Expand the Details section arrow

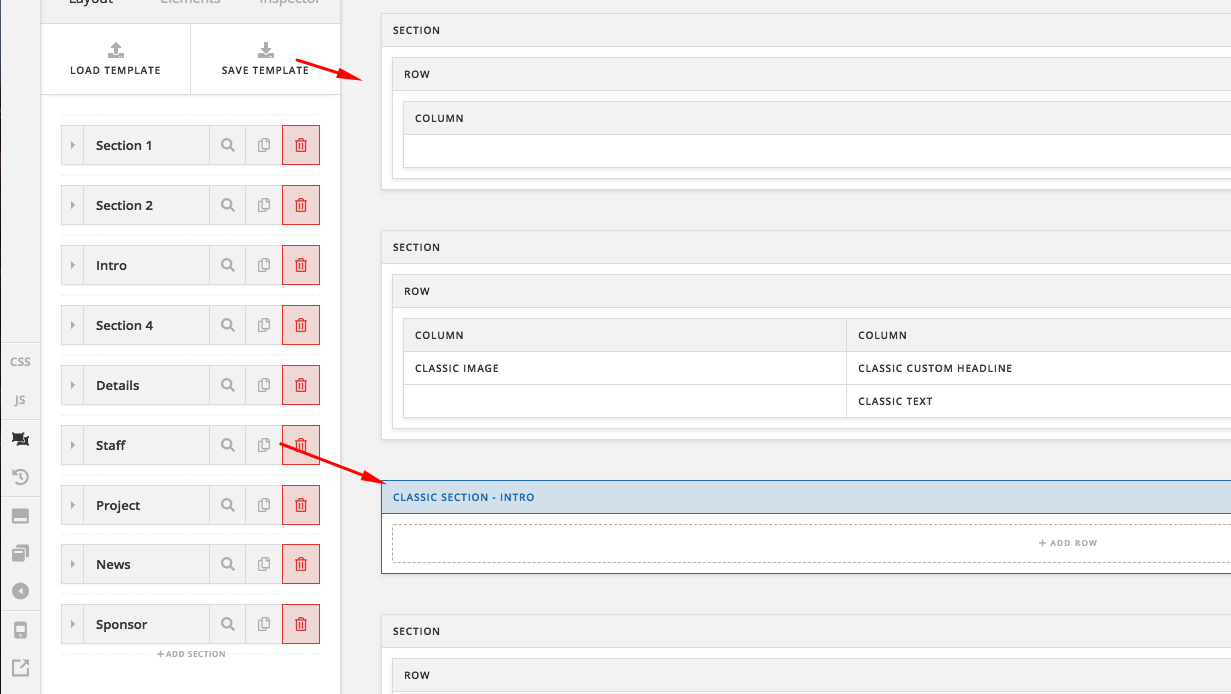(73, 385)
